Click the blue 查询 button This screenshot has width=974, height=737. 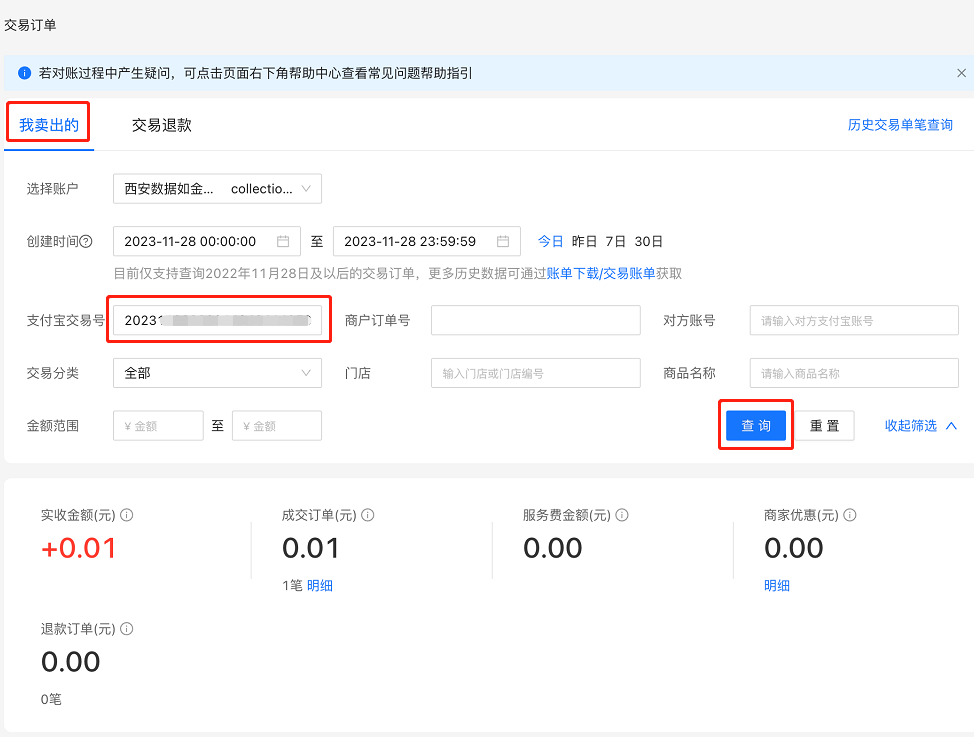coord(756,426)
